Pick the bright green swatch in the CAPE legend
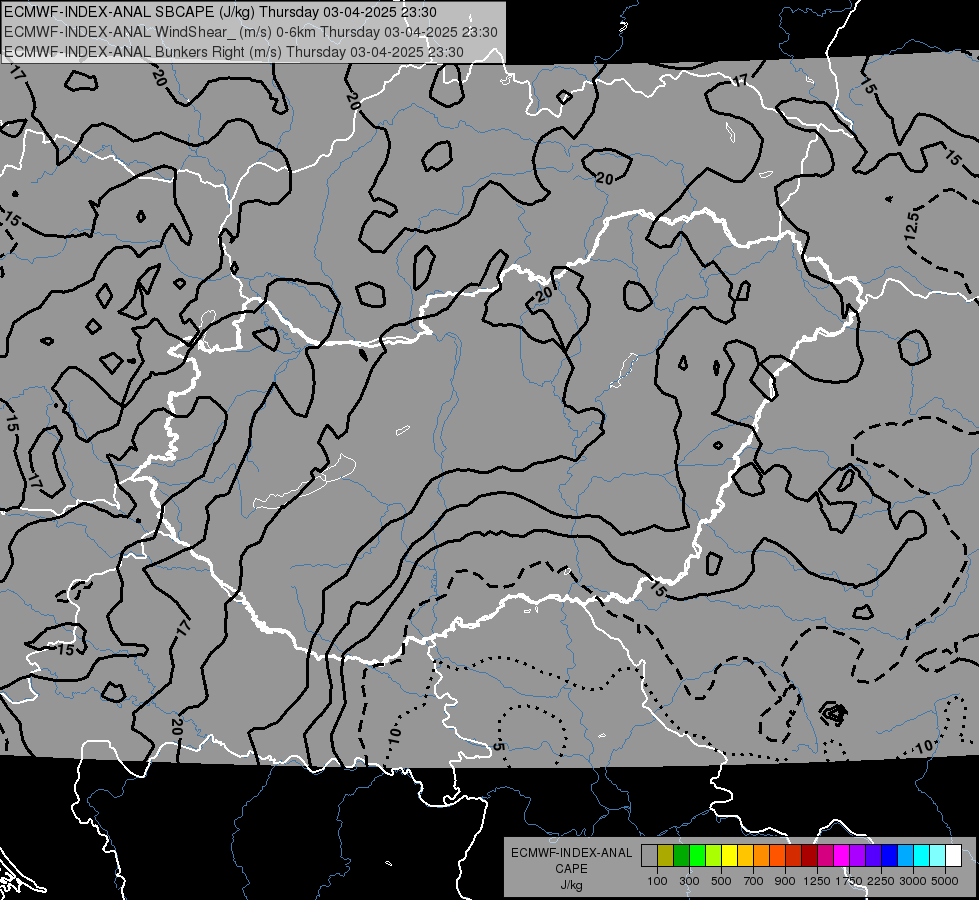 [x=697, y=856]
